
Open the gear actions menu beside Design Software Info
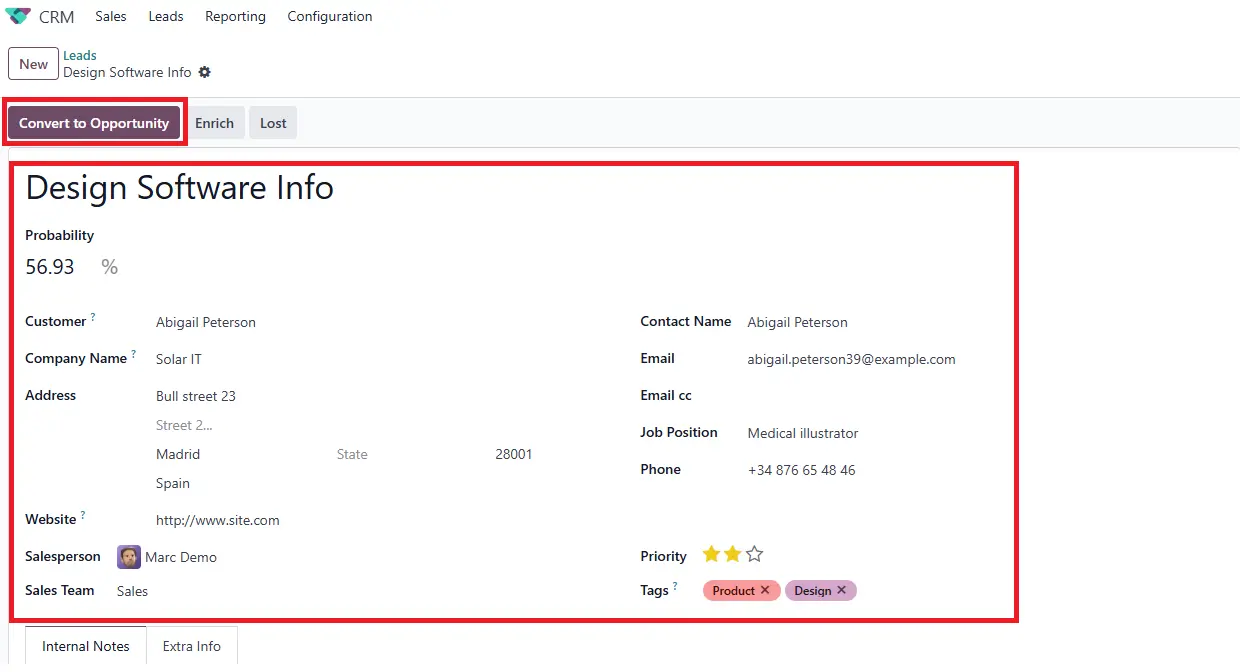point(205,72)
